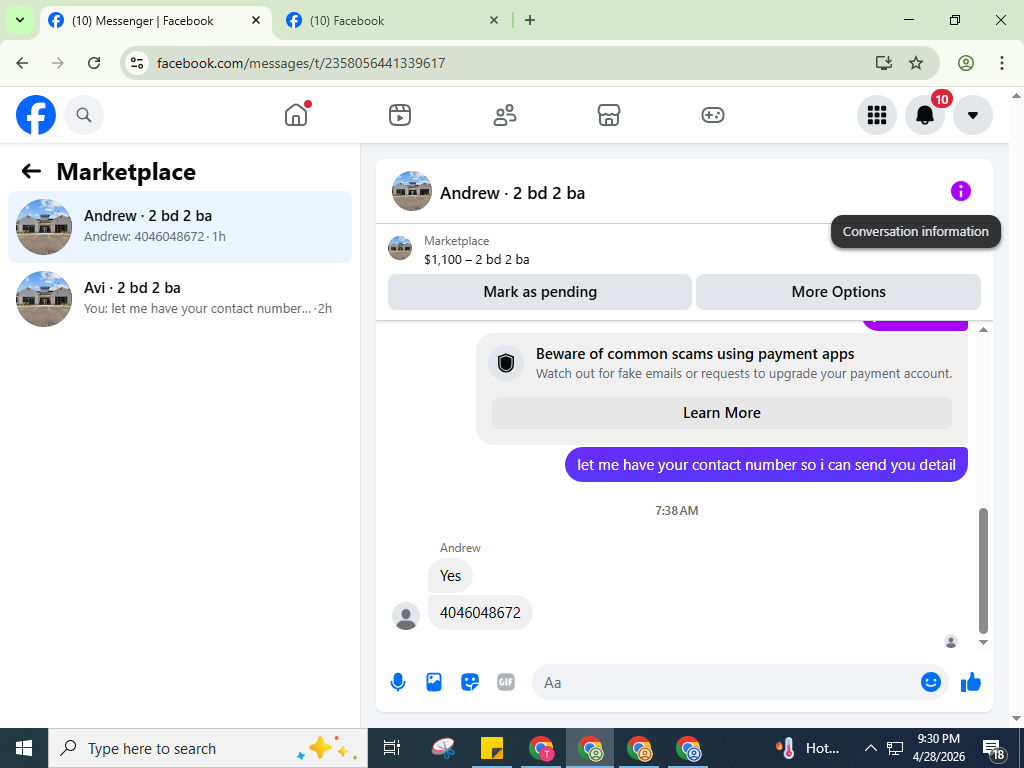
Task: Open the notifications bell
Action: [x=925, y=115]
